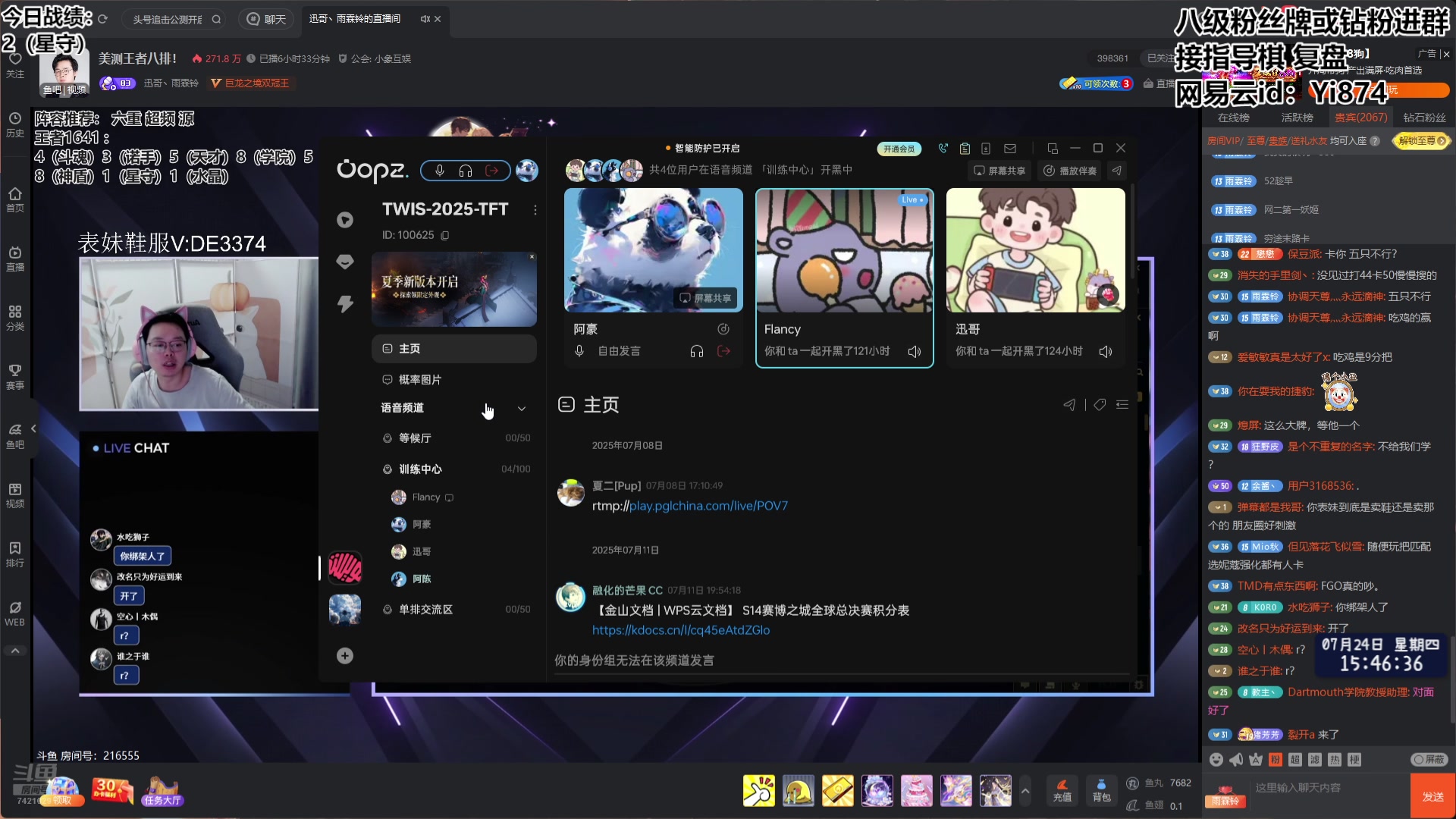
Task: Mute Flancy's speaker volume
Action: (915, 352)
